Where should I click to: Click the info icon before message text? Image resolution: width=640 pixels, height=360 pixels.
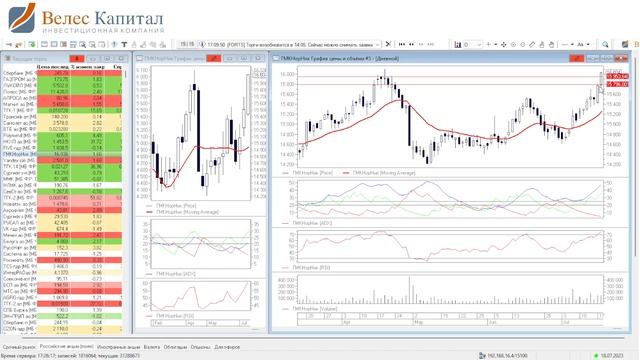coord(202,44)
